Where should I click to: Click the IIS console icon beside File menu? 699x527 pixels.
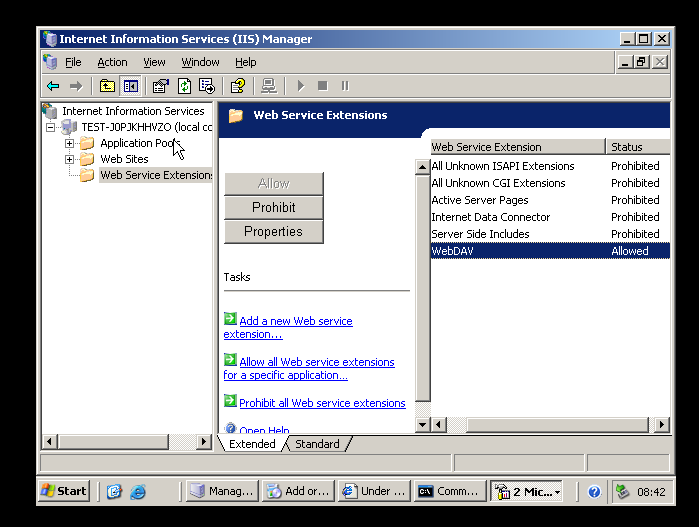coord(50,62)
